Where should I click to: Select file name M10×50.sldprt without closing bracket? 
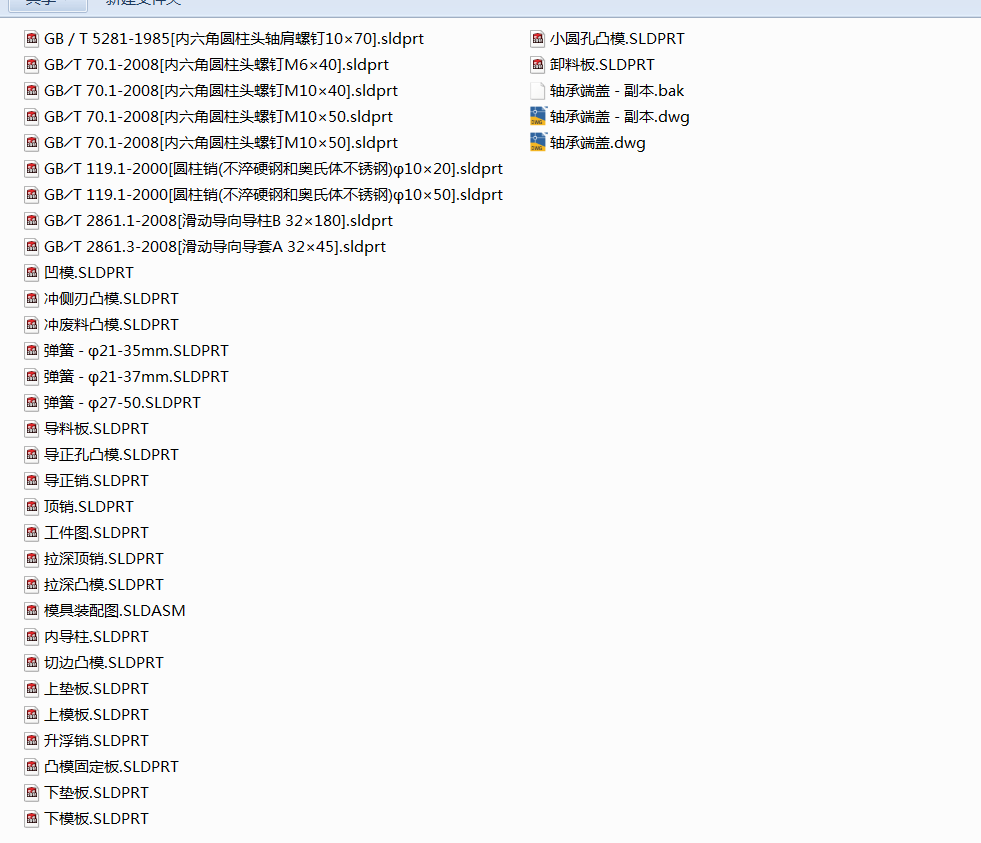tap(218, 117)
